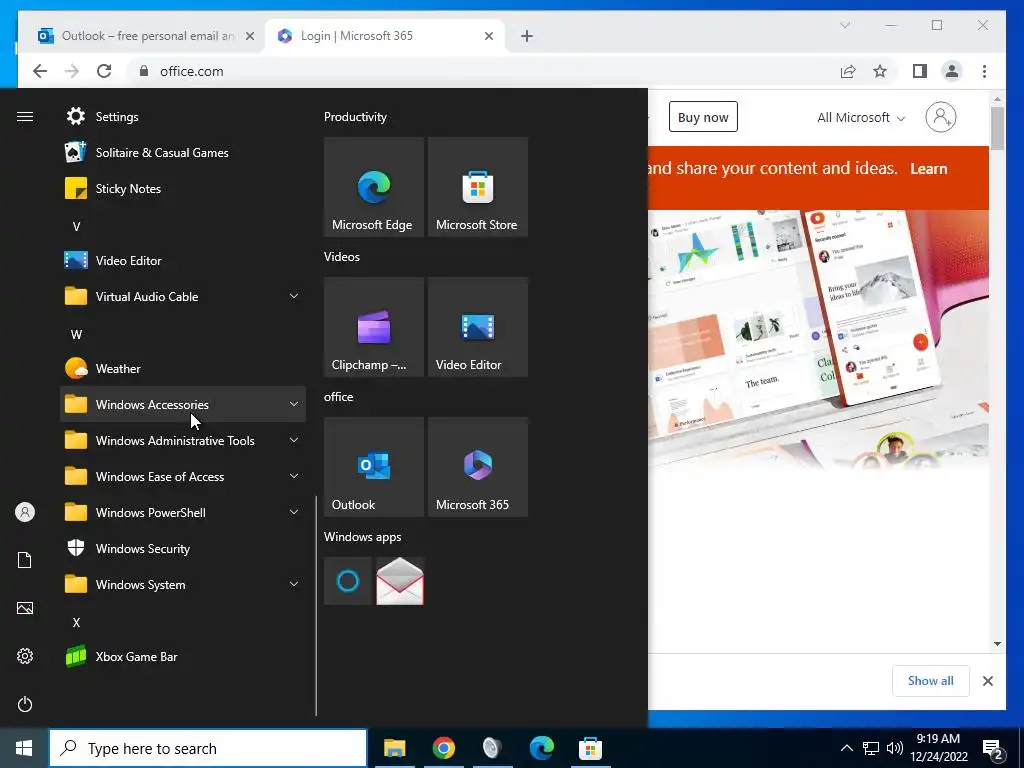Close the Microsoft 365 tab
The width and height of the screenshot is (1024, 768).
488,36
